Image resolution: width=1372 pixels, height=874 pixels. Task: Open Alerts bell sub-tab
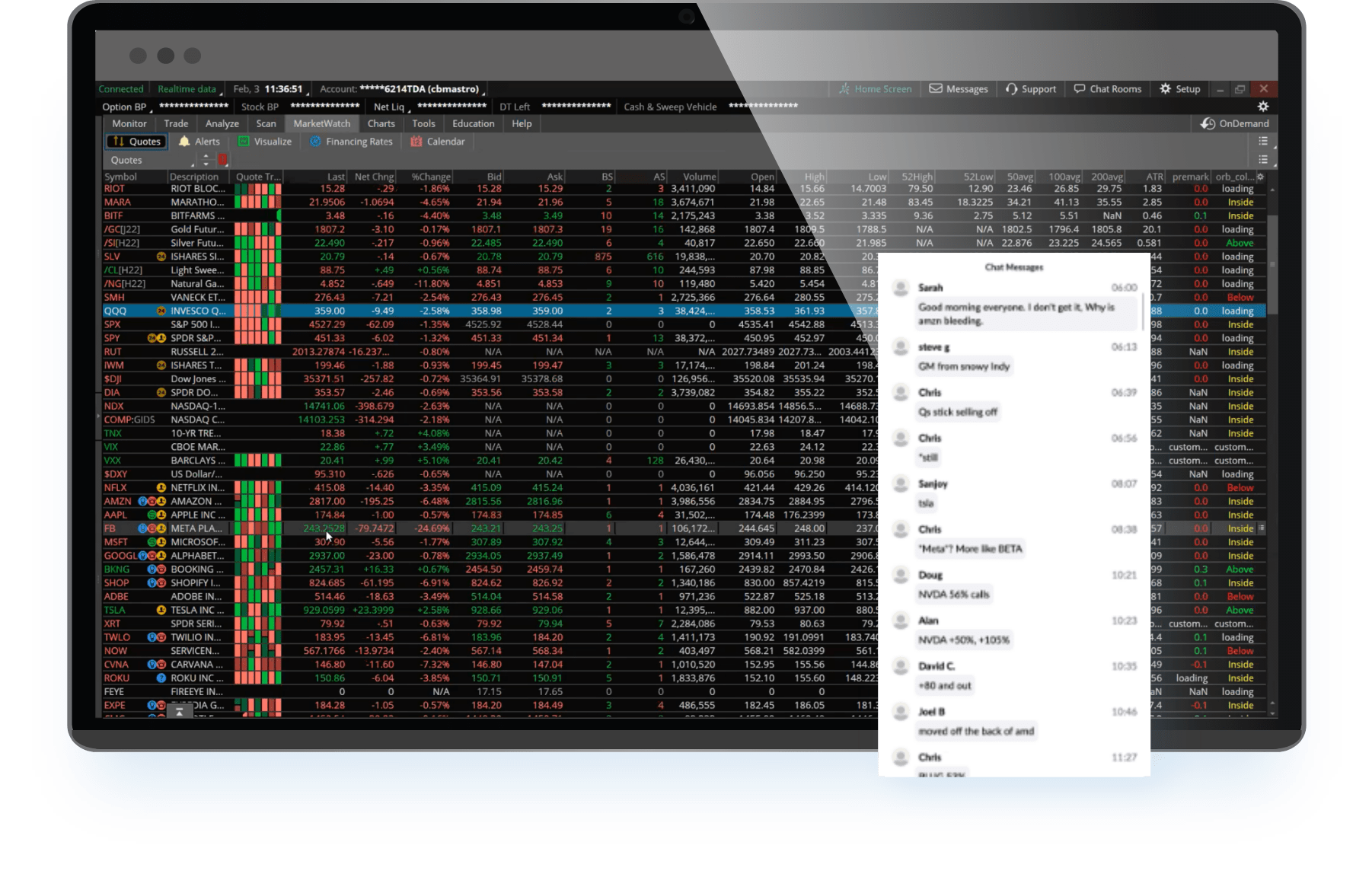tap(199, 142)
